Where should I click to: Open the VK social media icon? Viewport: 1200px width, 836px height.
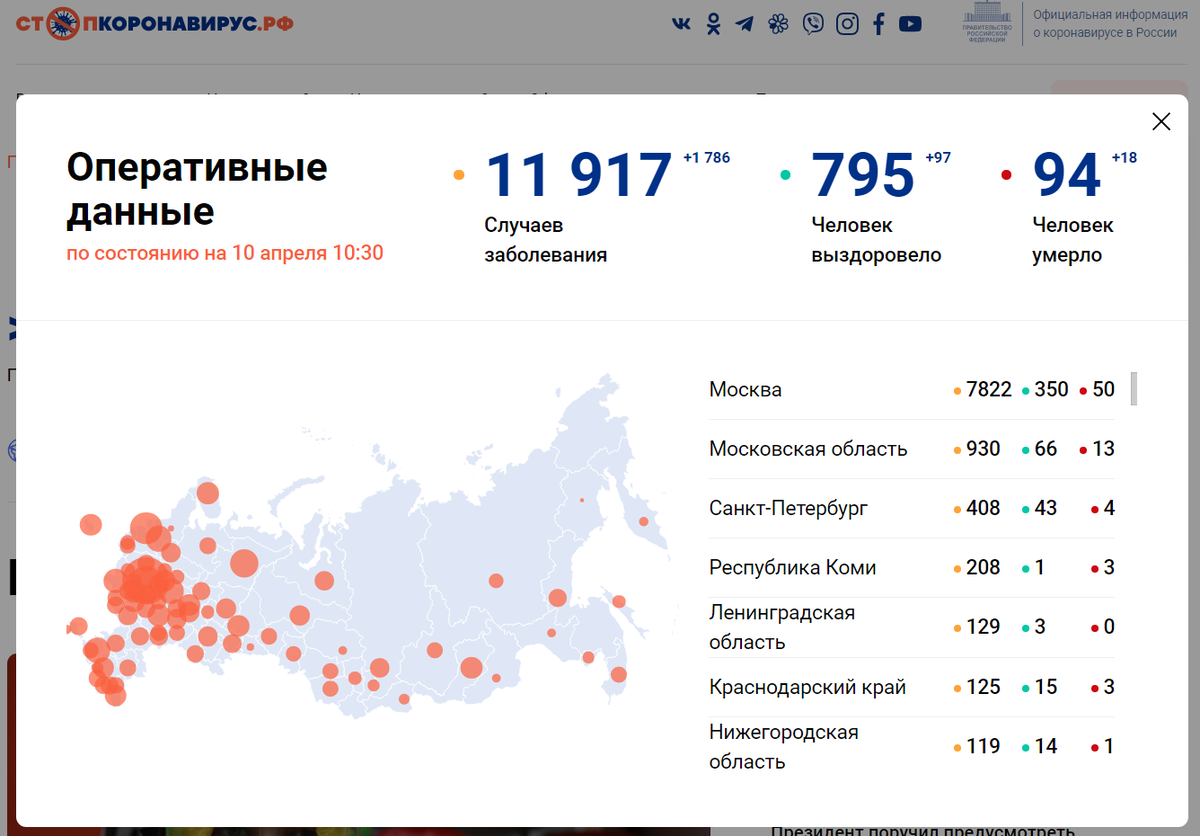(682, 24)
